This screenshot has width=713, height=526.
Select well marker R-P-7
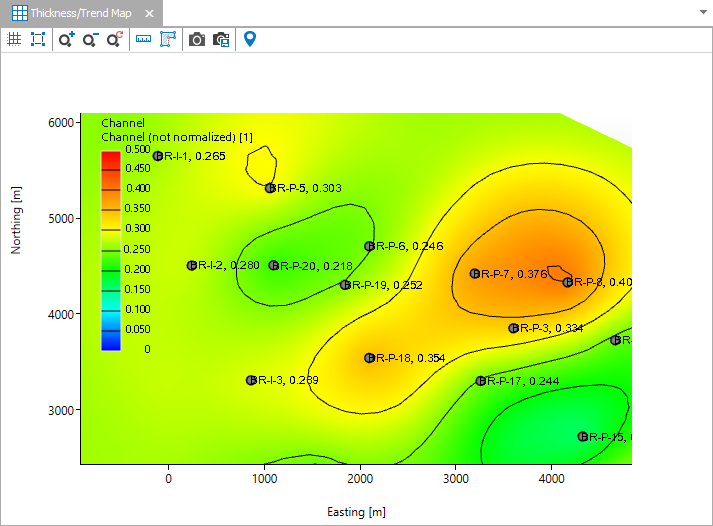(476, 273)
